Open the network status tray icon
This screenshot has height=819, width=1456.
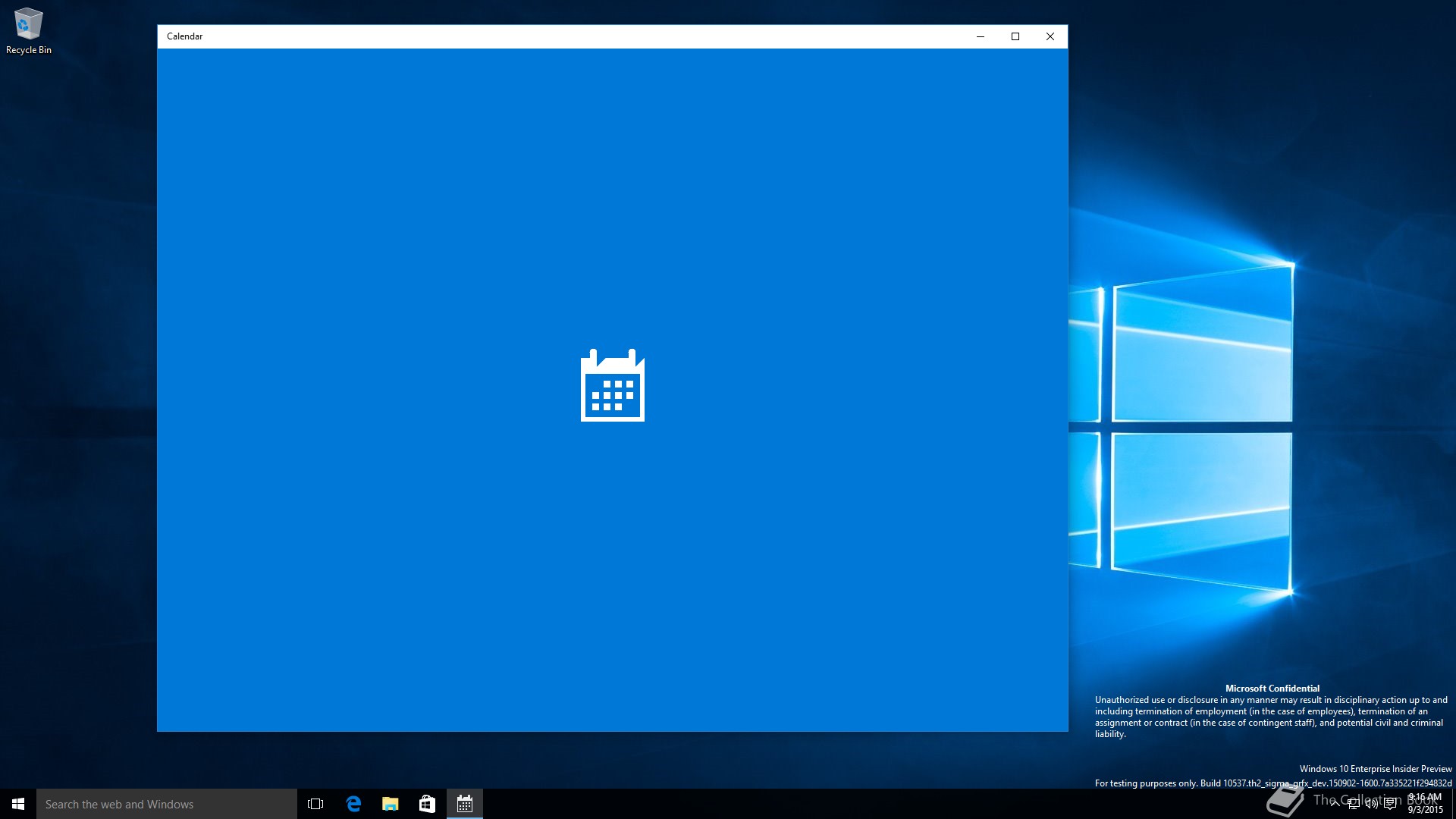(1354, 804)
